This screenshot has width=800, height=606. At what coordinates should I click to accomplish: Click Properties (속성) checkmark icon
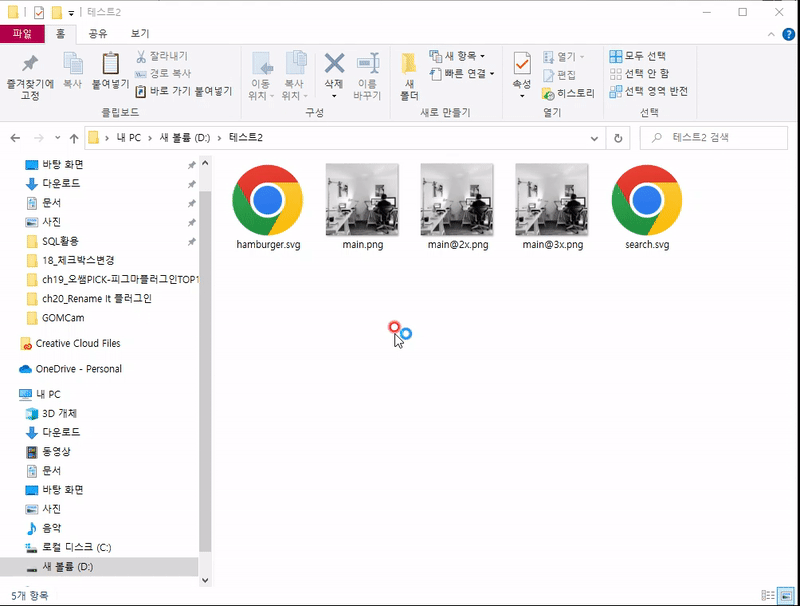click(522, 64)
